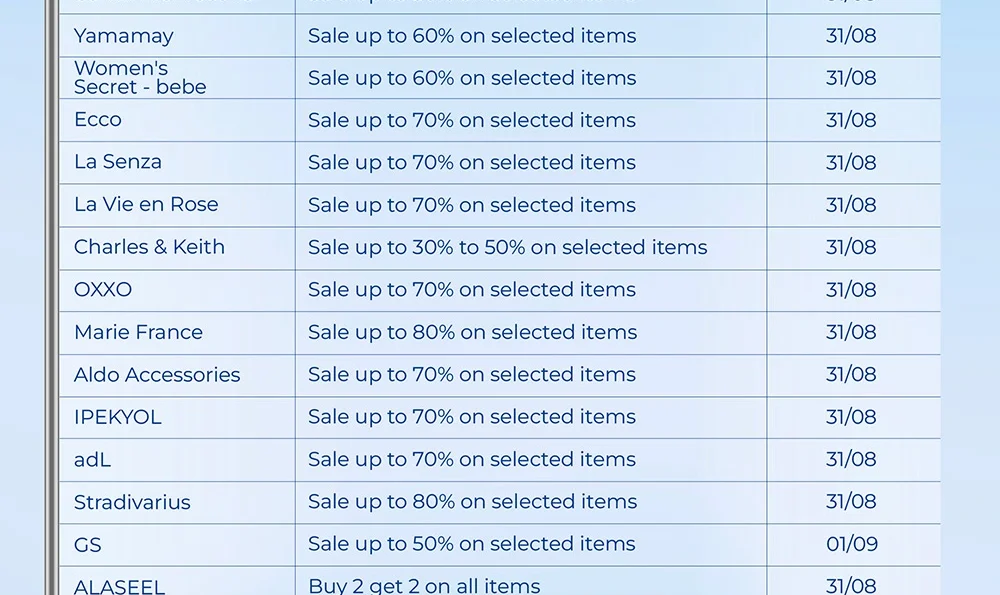Select the Stradivarius 80% sale offer
Screen dimensions: 1000x595
tap(471, 502)
